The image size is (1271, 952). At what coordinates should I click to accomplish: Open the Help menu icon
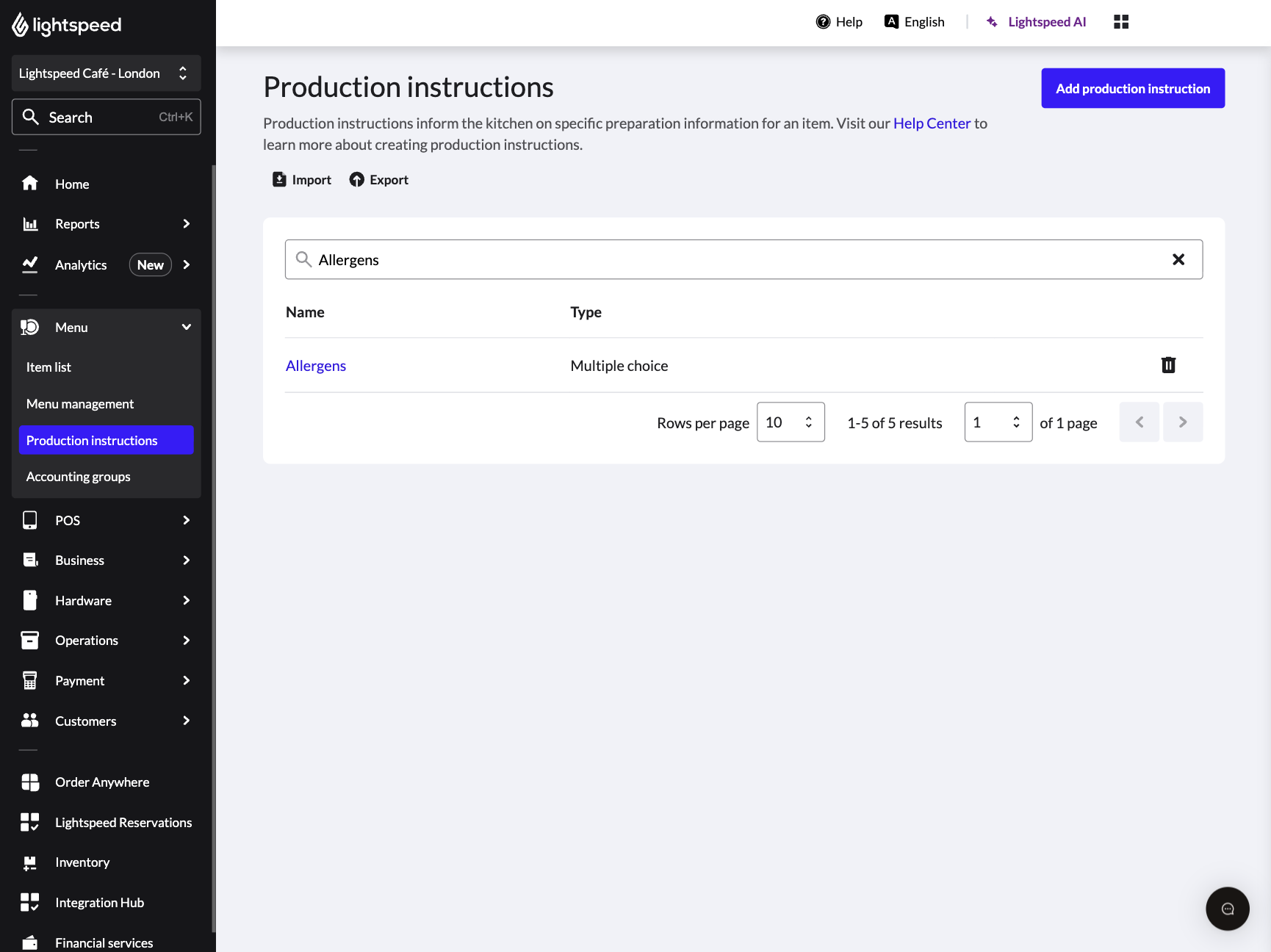(823, 22)
